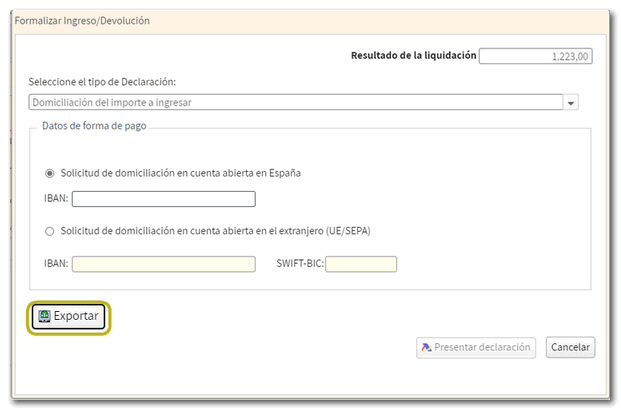The image size is (621, 411).
Task: Click the Exportar spreadsheet icon
Action: 44,317
